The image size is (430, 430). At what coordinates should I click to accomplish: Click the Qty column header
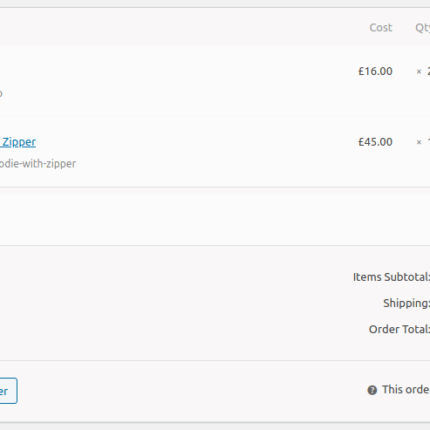coord(422,28)
